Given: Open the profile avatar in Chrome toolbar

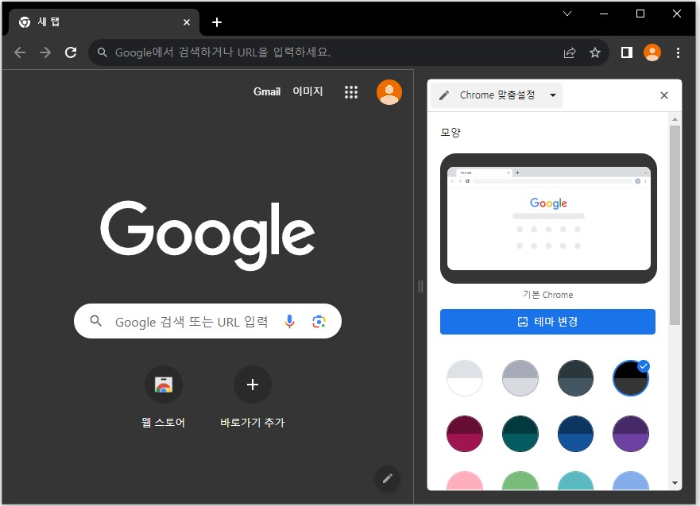Looking at the screenshot, I should 652,53.
